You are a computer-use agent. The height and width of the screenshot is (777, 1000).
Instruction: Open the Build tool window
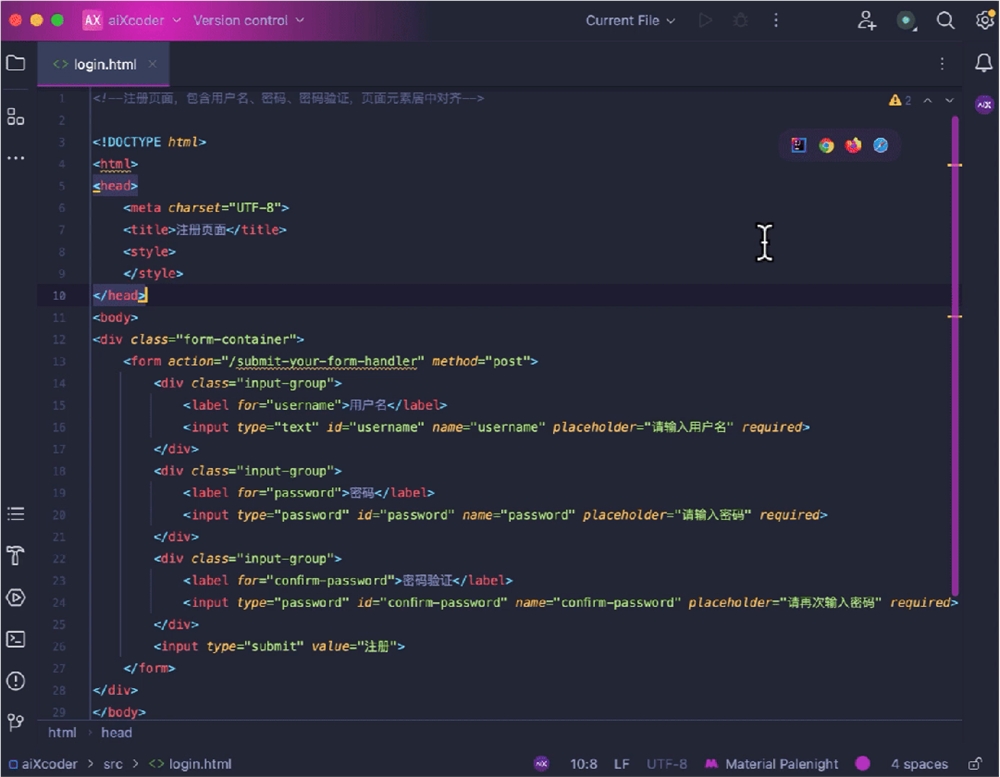coord(15,555)
